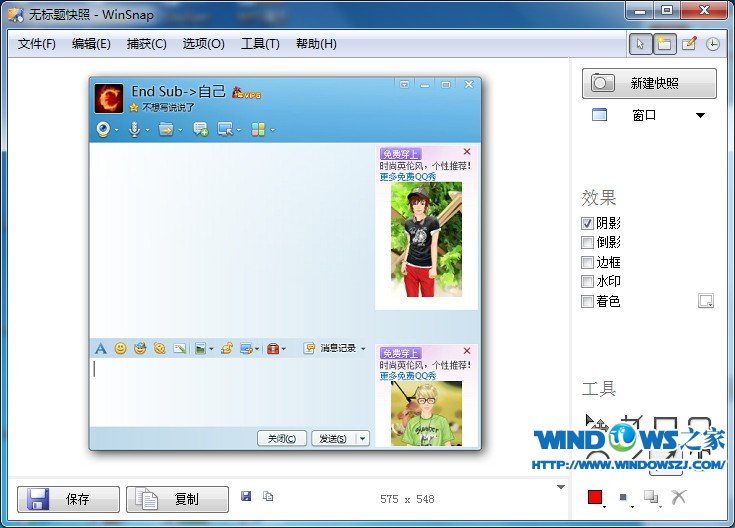The width and height of the screenshot is (735, 528).
Task: Click the new window snapshot toolbar icon
Action: pos(664,44)
